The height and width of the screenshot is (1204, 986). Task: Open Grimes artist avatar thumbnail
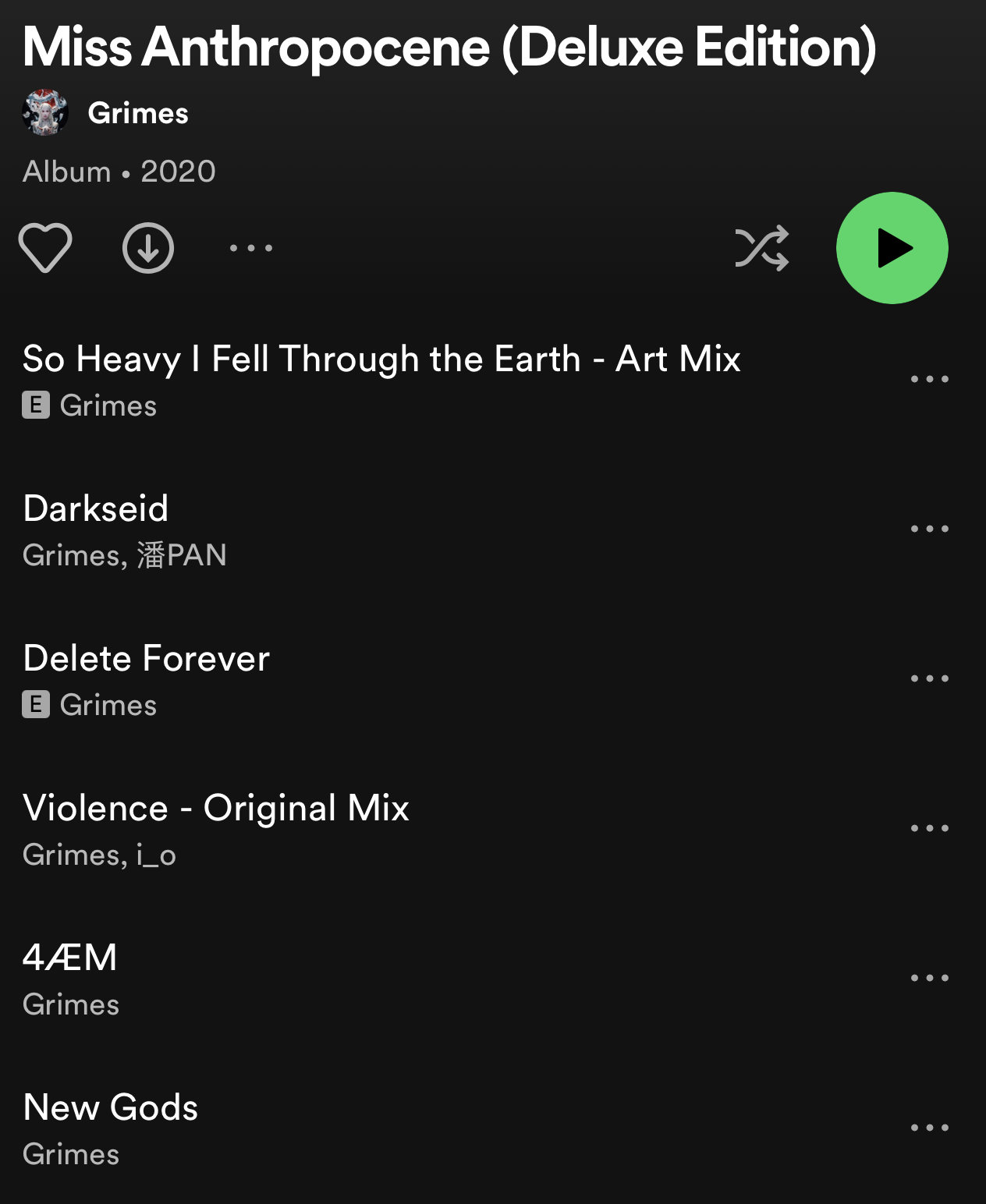pyautogui.click(x=45, y=113)
